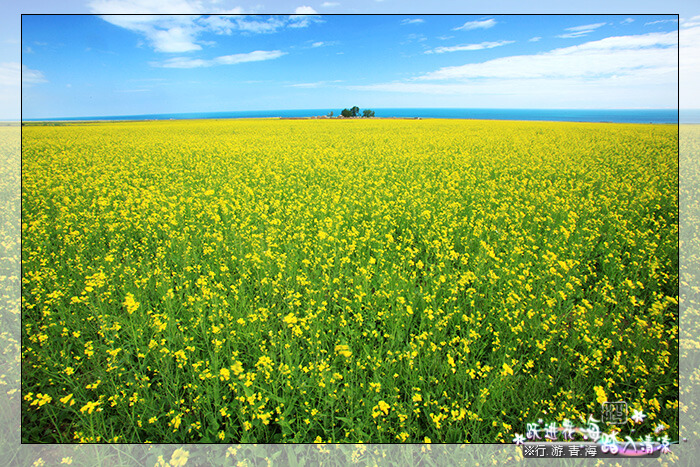Click the square seal stamp in the watermark
Viewport: 700px width, 467px height.
[x=614, y=412]
